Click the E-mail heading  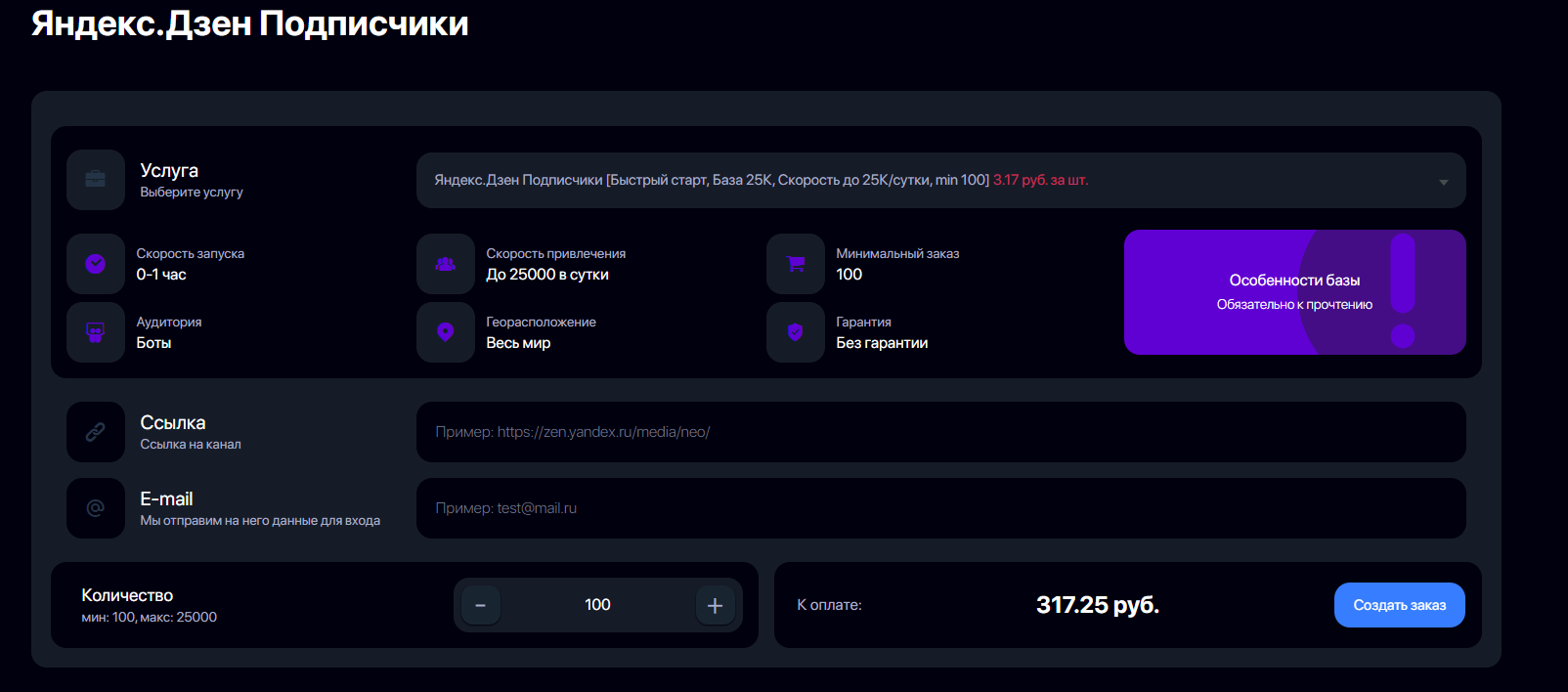click(x=166, y=498)
